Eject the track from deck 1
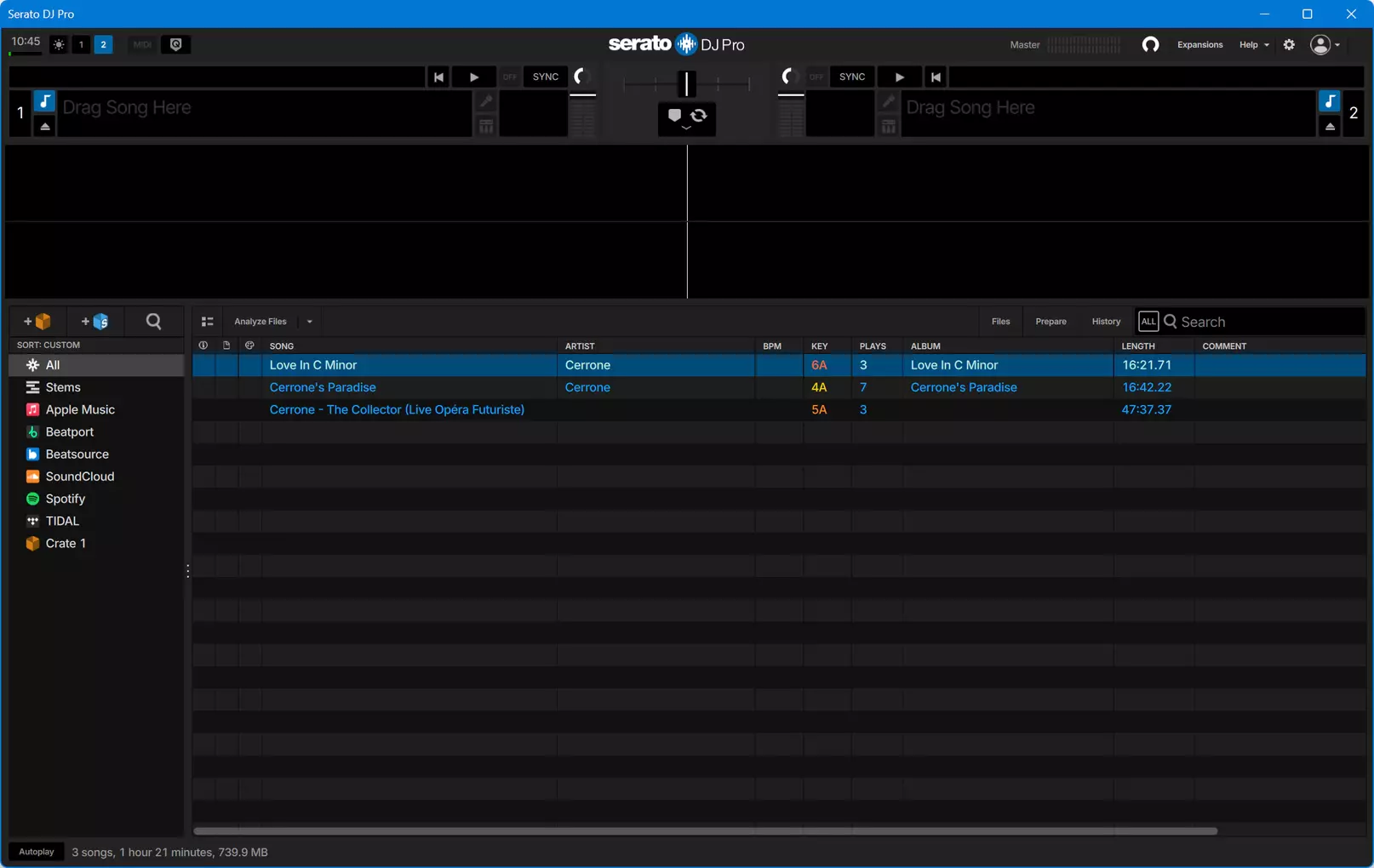The height and width of the screenshot is (868, 1374). (x=44, y=126)
